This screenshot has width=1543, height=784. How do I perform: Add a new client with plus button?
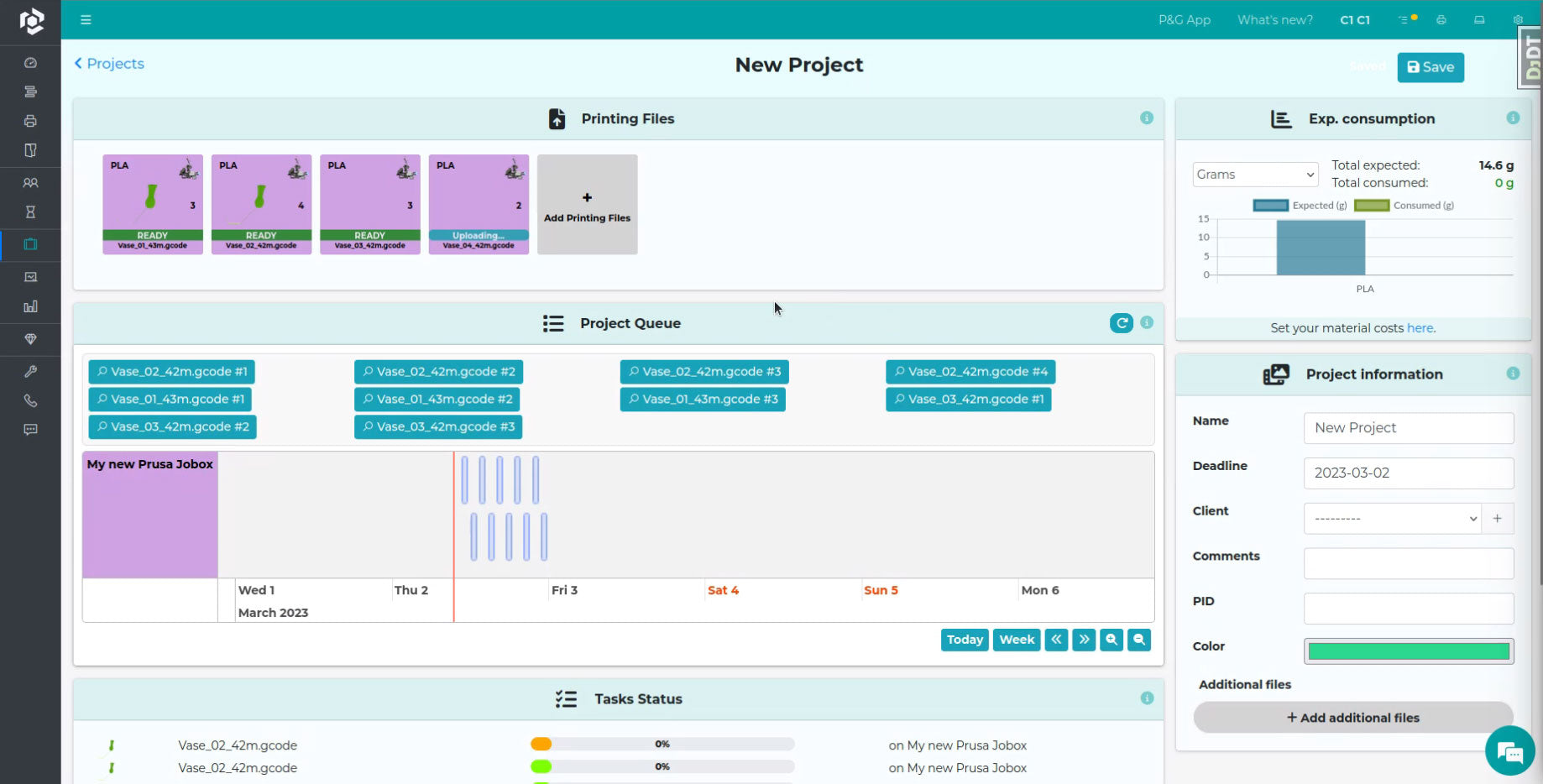1498,519
